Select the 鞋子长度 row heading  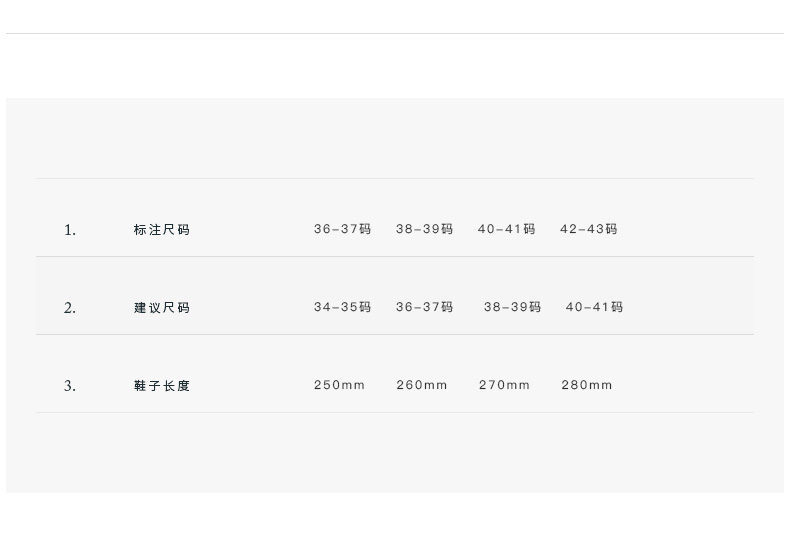[x=162, y=386]
